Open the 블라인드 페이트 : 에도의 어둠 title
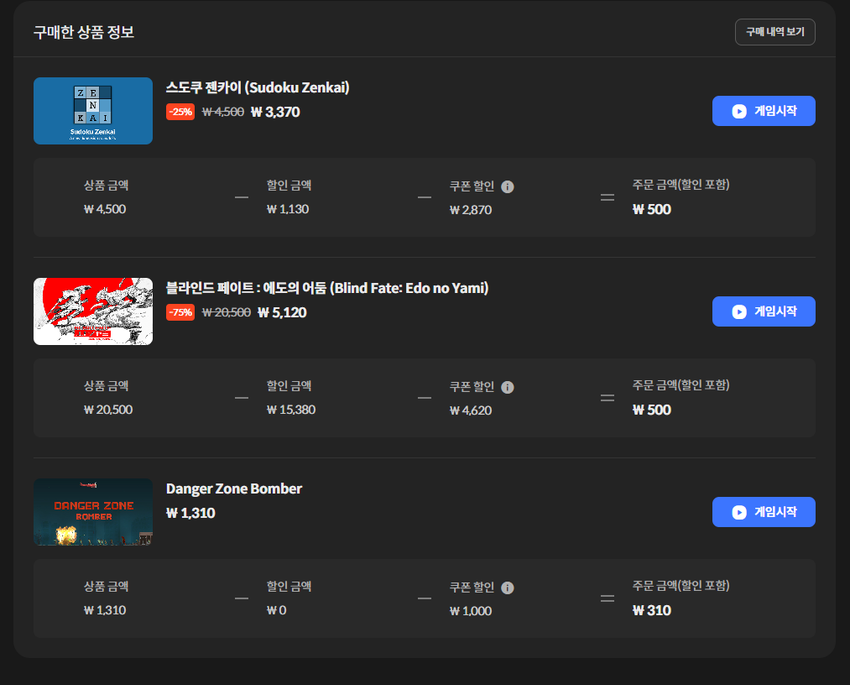Screen dimensions: 850x685 (x=327, y=288)
